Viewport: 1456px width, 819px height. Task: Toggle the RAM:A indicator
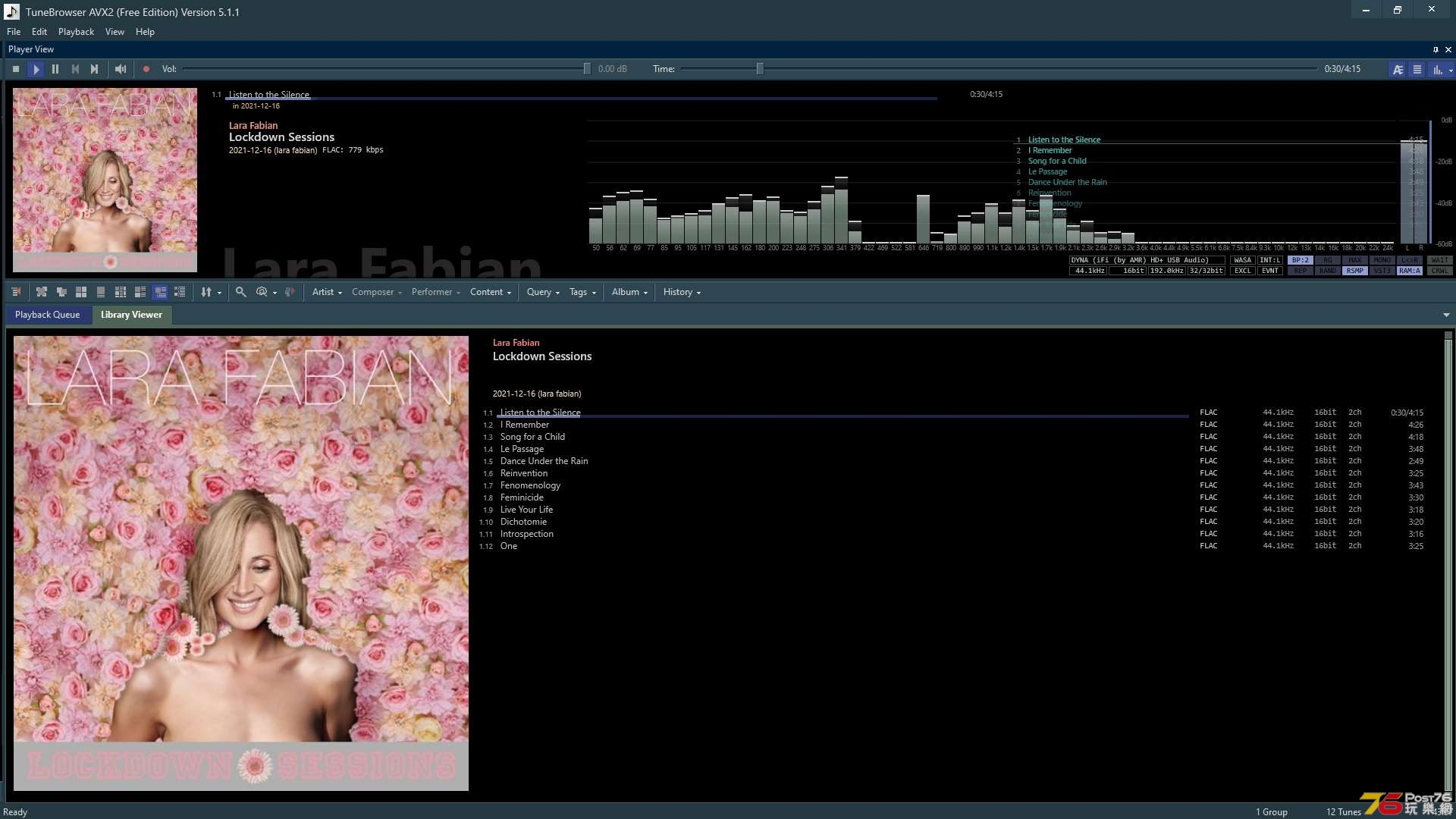click(1410, 271)
